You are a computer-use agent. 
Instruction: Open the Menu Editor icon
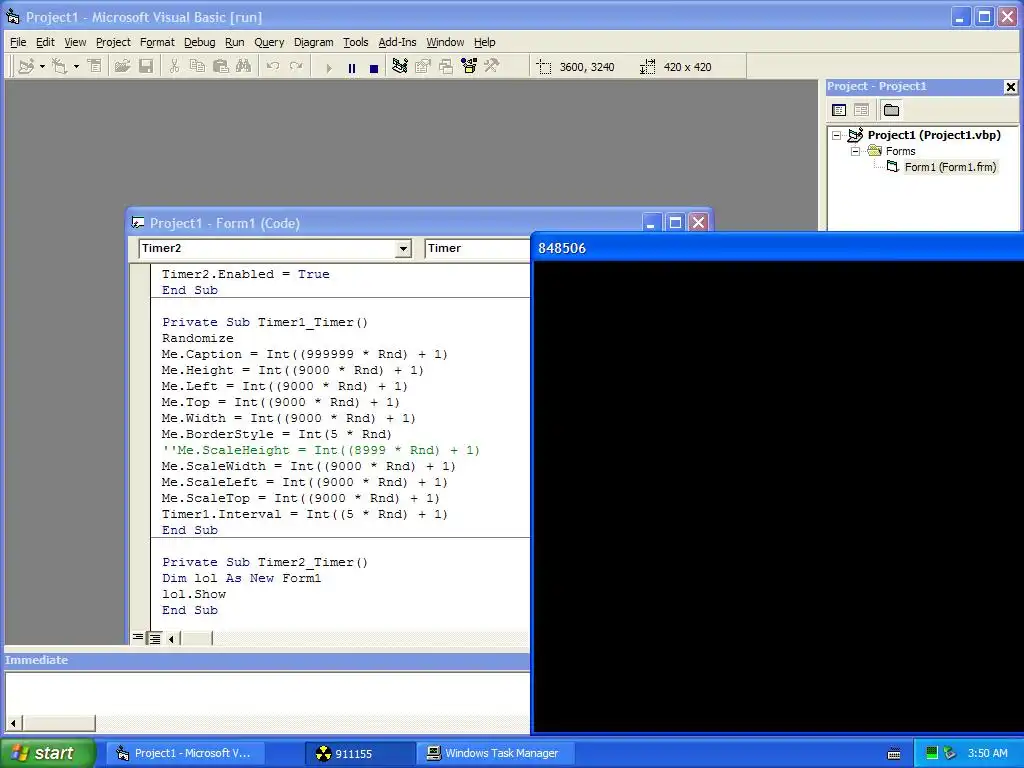pyautogui.click(x=95, y=66)
